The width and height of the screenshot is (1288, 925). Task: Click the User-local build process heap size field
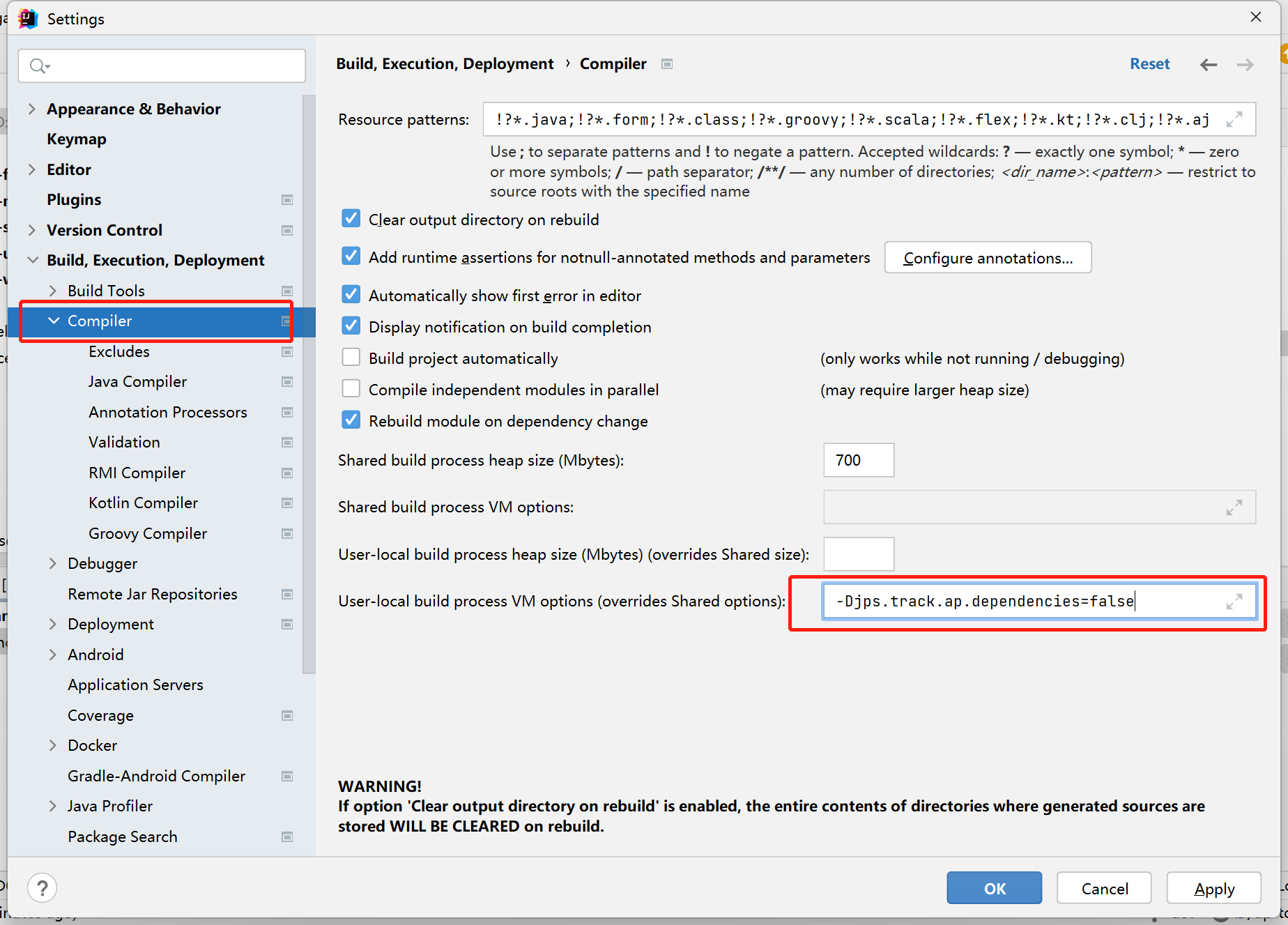pos(859,554)
